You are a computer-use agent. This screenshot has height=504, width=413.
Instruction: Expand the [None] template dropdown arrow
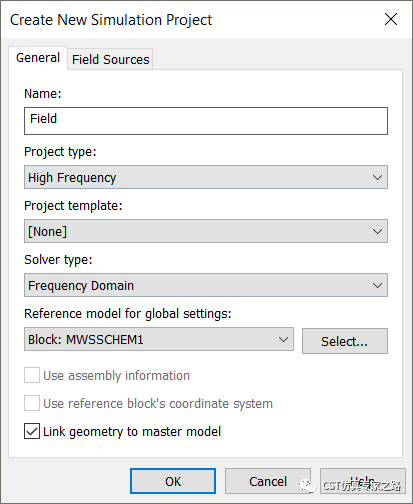(377, 231)
